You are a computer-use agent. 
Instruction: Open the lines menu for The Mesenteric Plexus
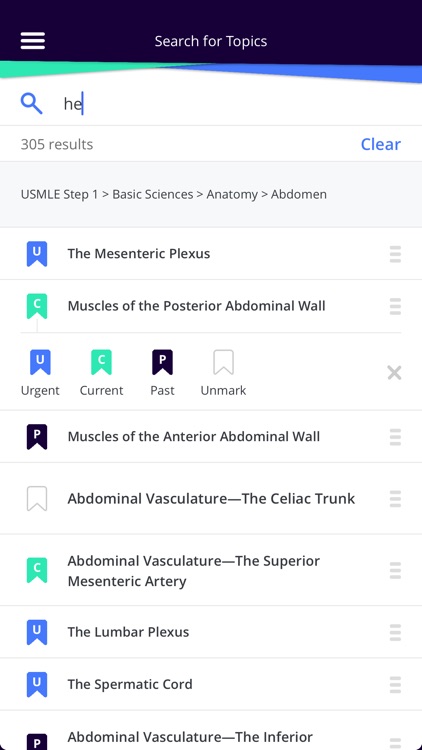coord(395,254)
